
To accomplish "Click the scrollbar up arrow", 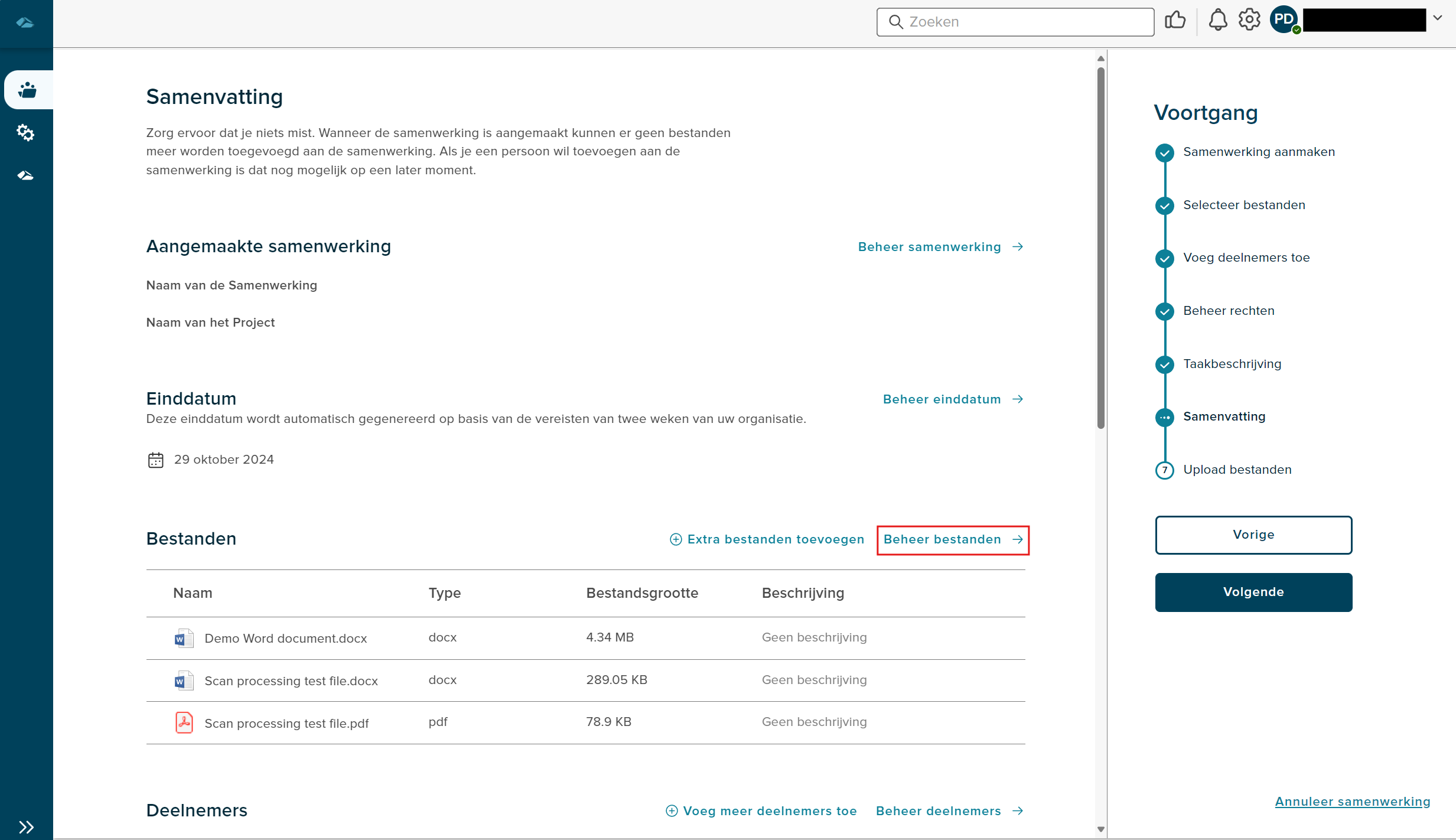I will [x=1100, y=58].
